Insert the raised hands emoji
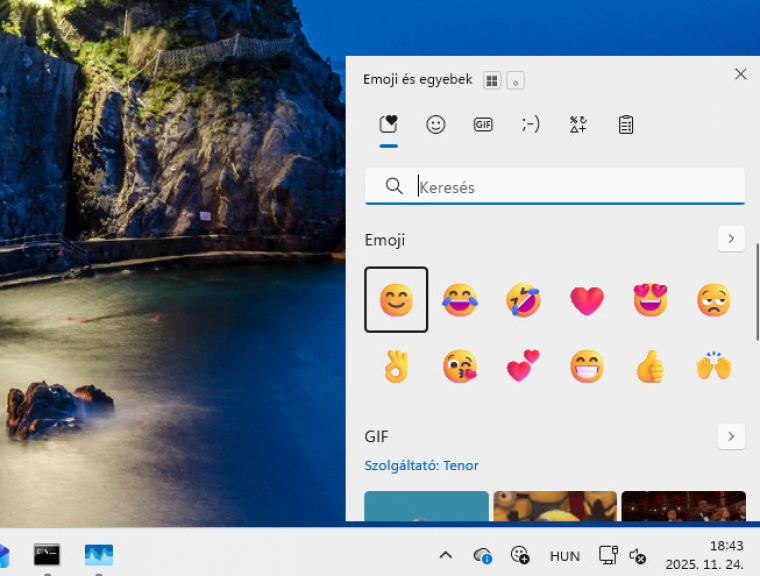760x576 pixels. tap(714, 367)
